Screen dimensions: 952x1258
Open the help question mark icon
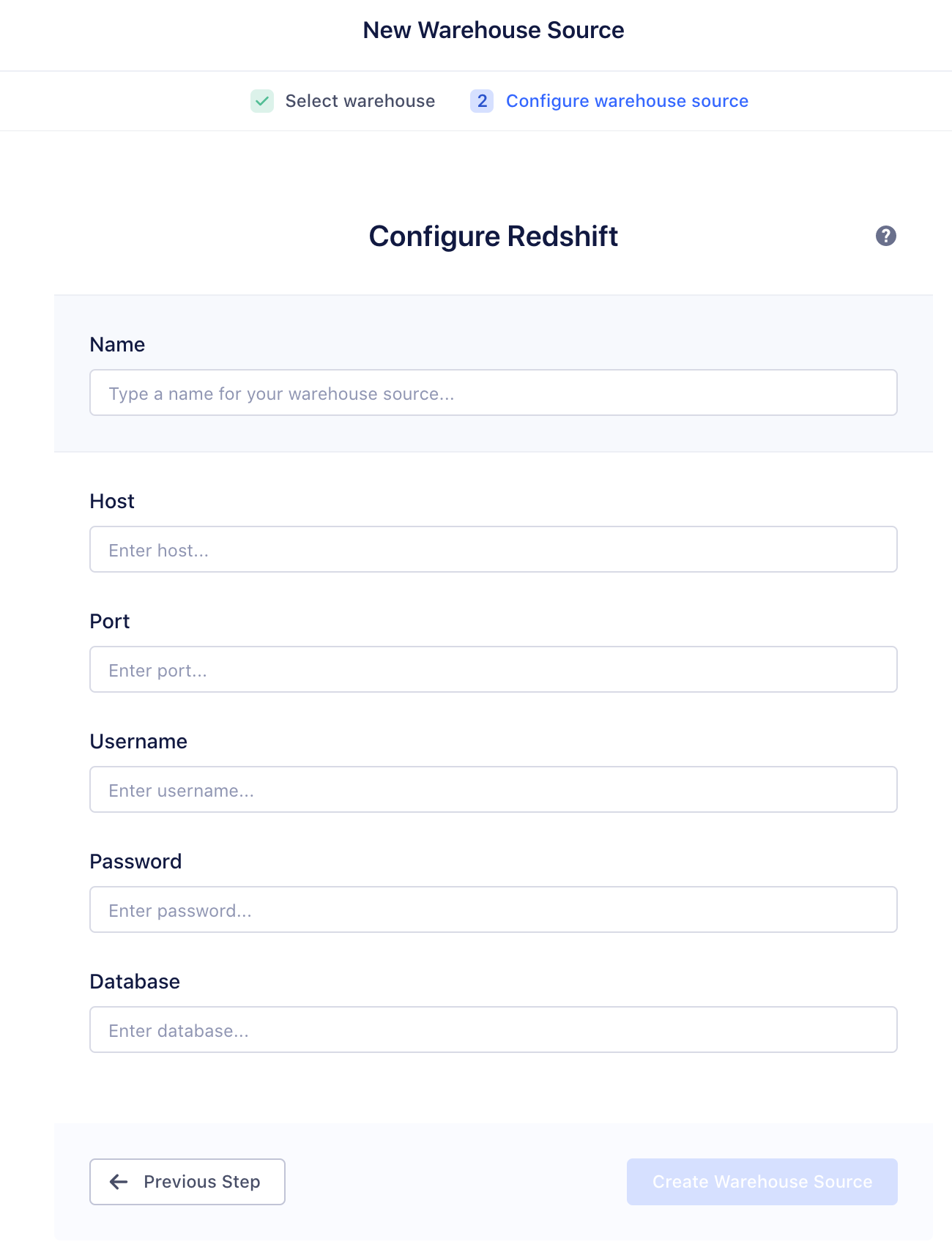(x=885, y=236)
